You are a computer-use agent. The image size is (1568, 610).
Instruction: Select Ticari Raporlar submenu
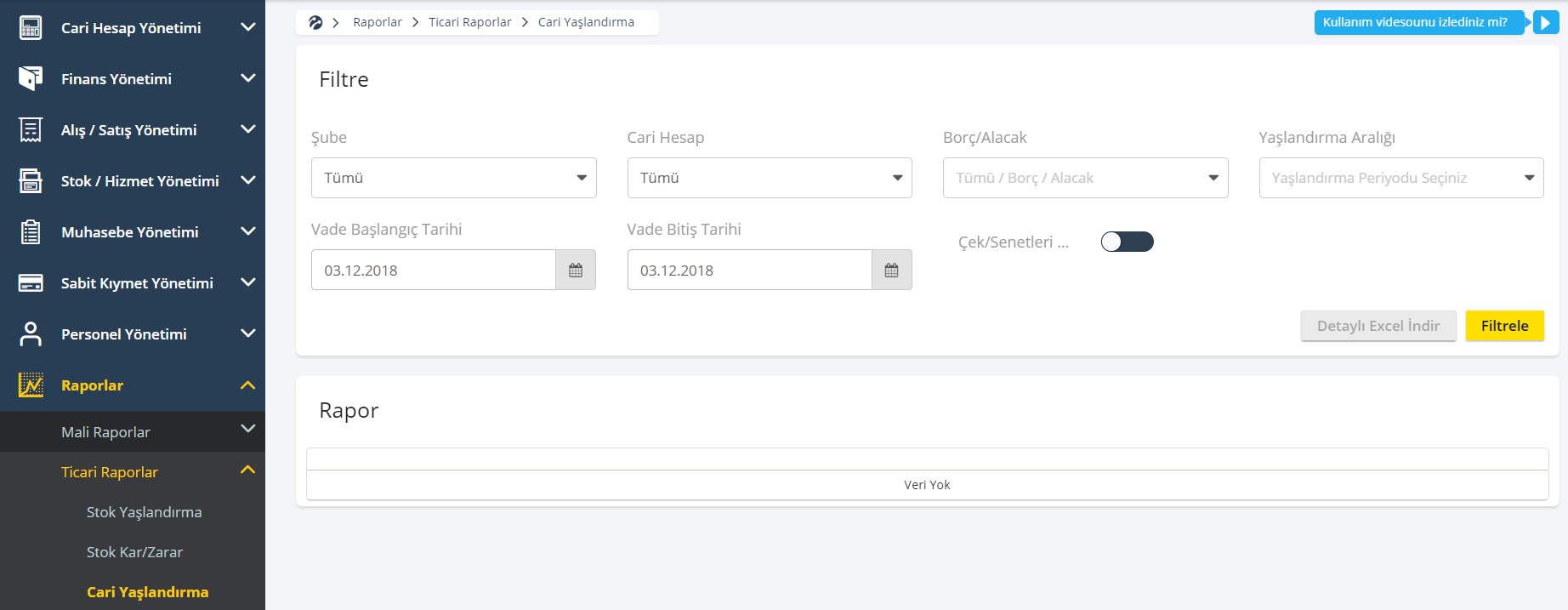point(110,472)
